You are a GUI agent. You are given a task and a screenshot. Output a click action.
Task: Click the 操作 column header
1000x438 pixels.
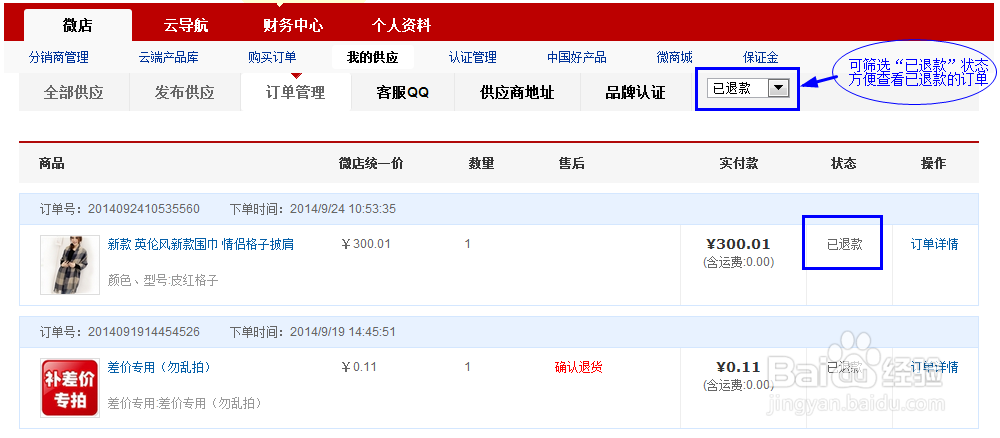(x=934, y=164)
